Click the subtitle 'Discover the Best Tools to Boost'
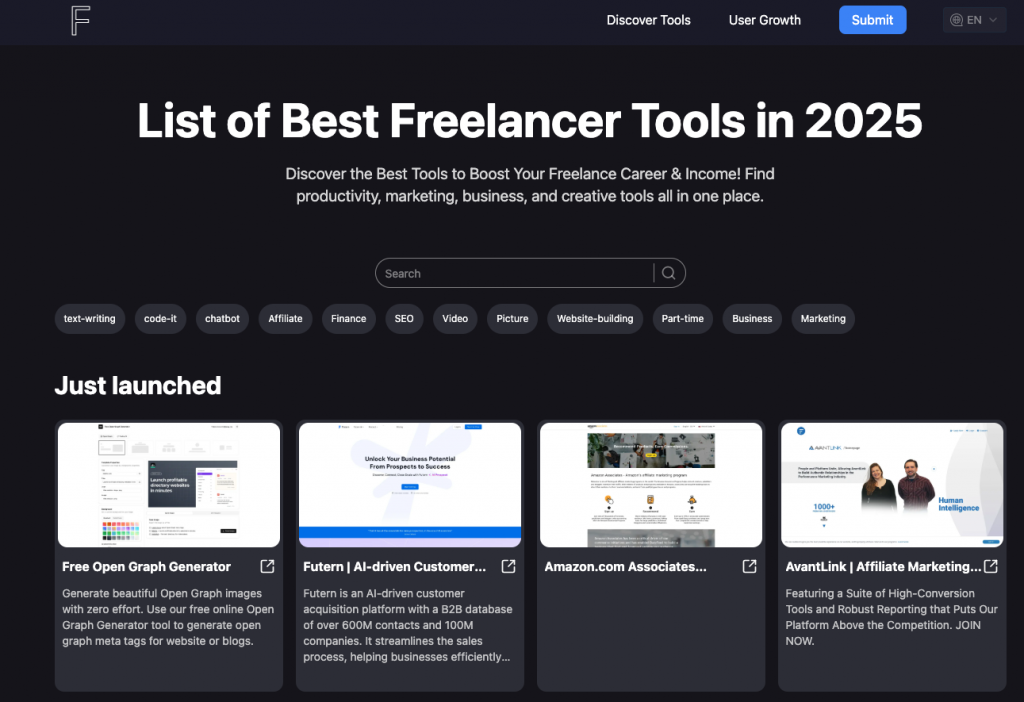1024x702 pixels. click(530, 185)
